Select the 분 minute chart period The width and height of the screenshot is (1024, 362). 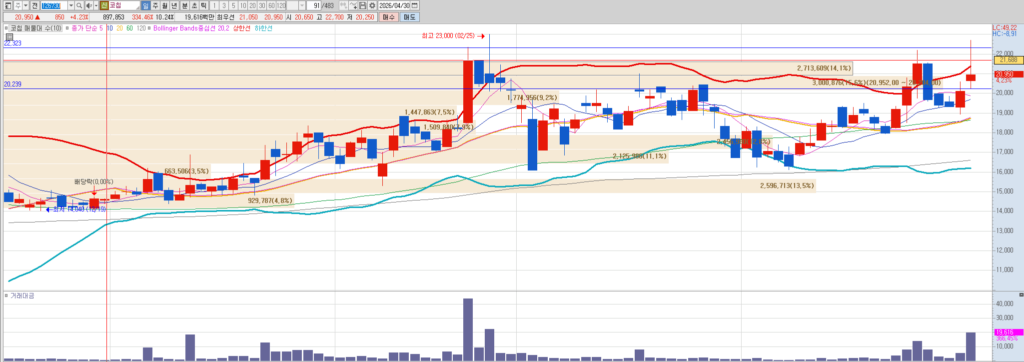click(x=185, y=5)
